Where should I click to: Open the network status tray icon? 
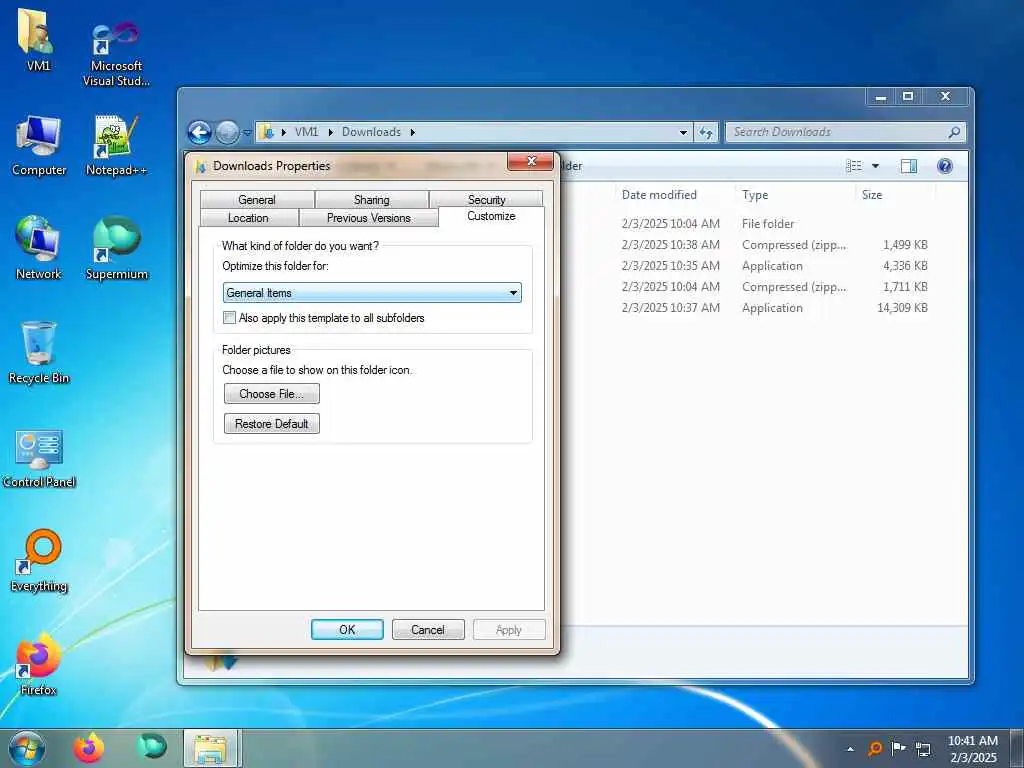(923, 749)
